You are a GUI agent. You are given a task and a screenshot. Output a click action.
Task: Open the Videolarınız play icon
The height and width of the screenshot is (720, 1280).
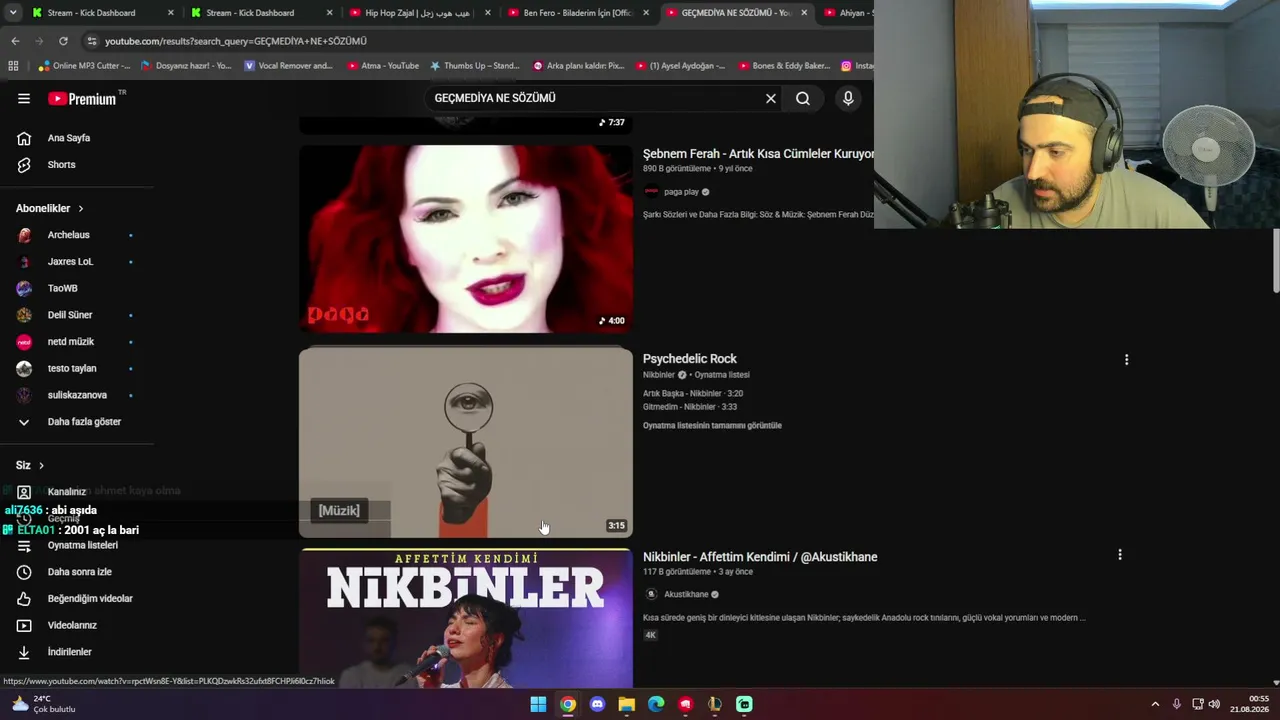[24, 625]
